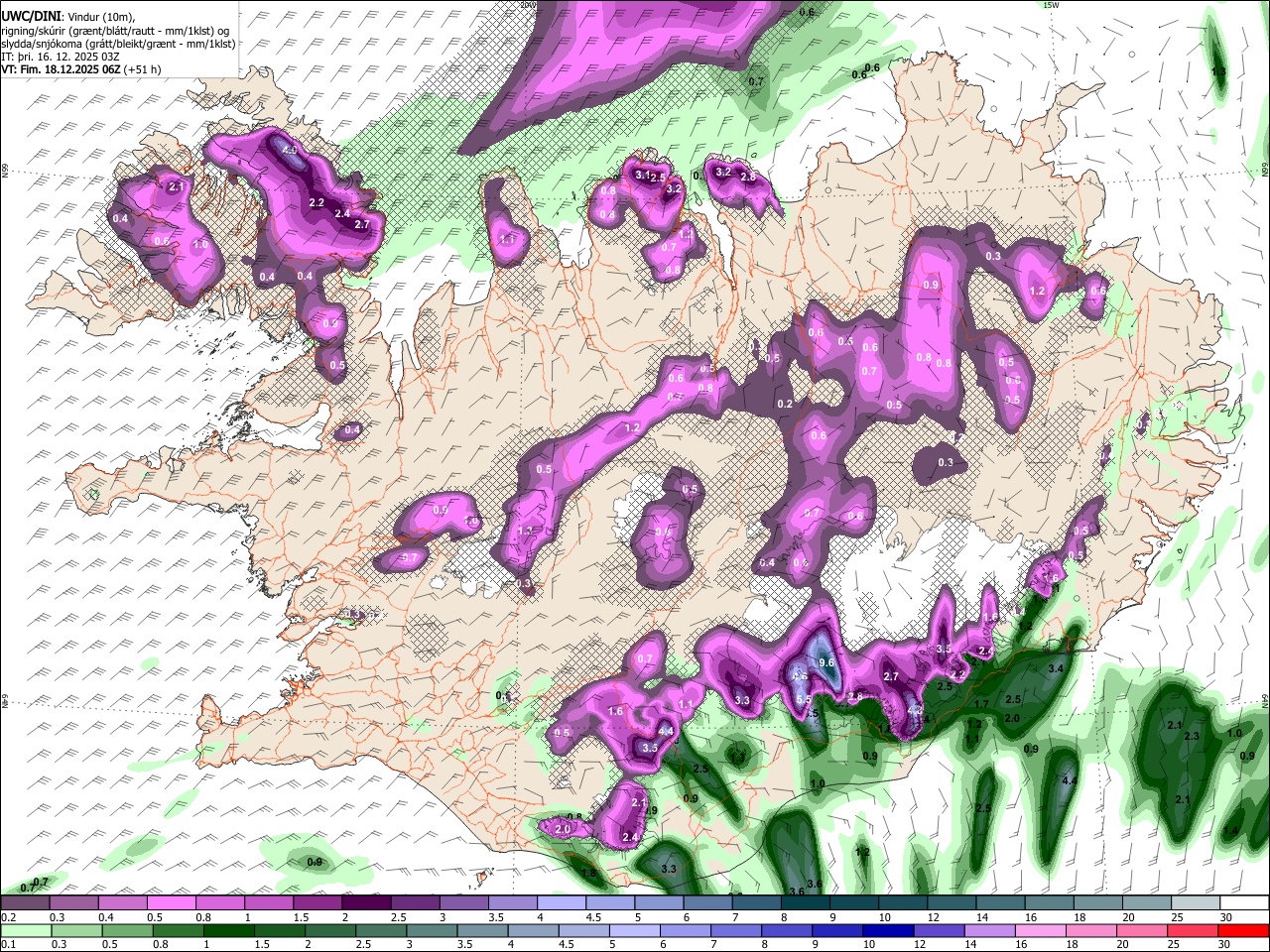This screenshot has height=952, width=1270.
Task: Select the lavender 14 swatch in rain legend
Action: click(989, 931)
